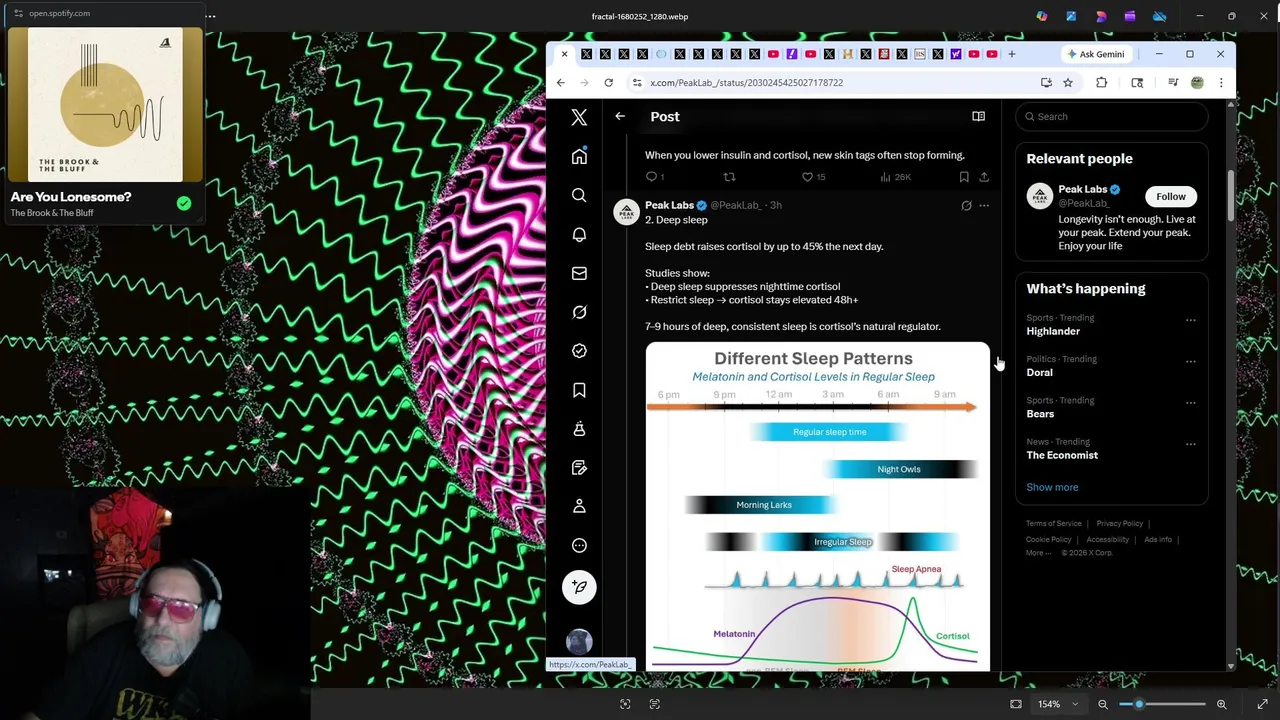
Task: Open Terms of Service link
Action: tap(1053, 523)
